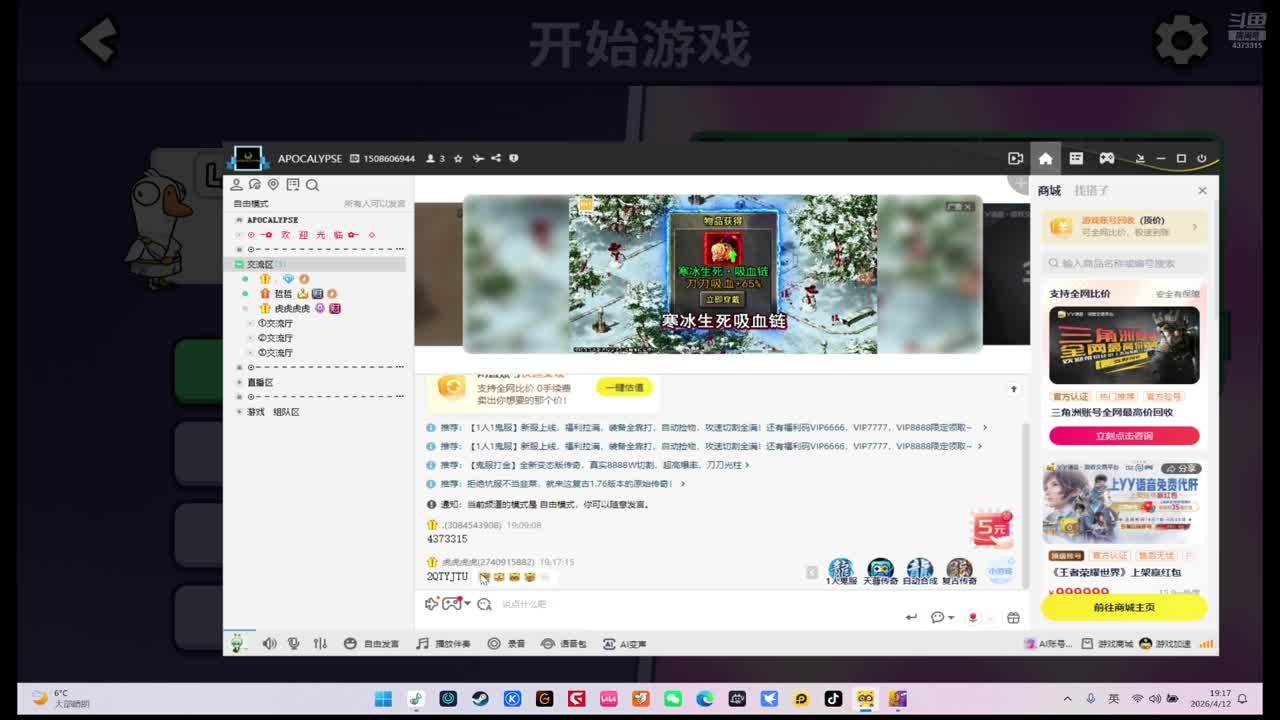The width and height of the screenshot is (1280, 720).
Task: Open the gamepad icon in top-right toolbar
Action: coord(1107,158)
